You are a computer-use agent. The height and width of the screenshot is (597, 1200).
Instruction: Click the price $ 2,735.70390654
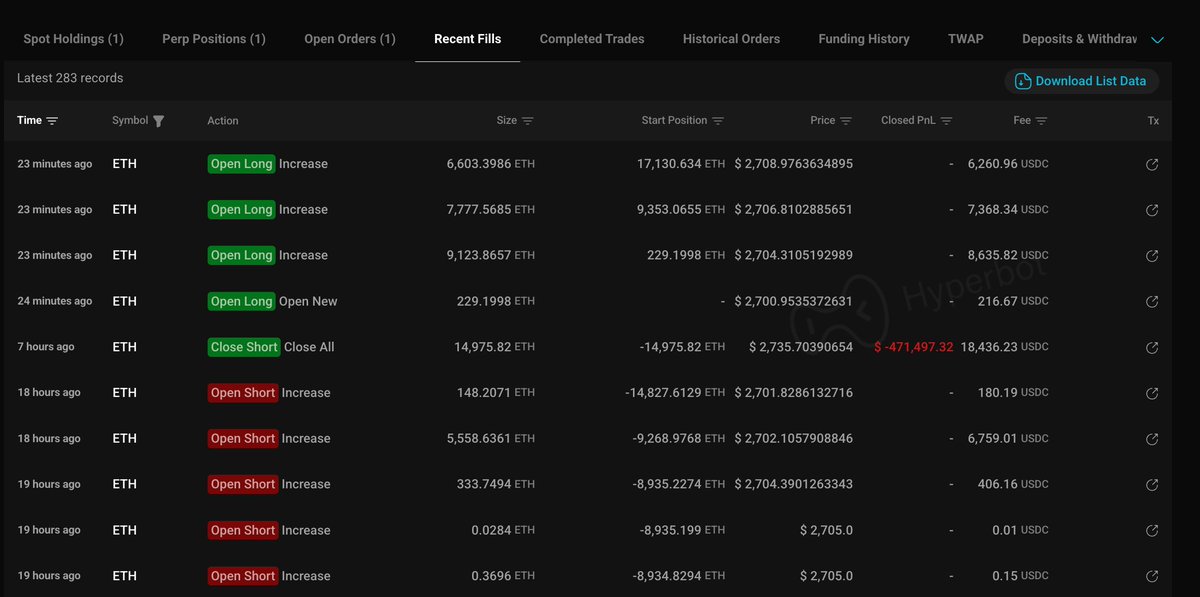(x=801, y=347)
